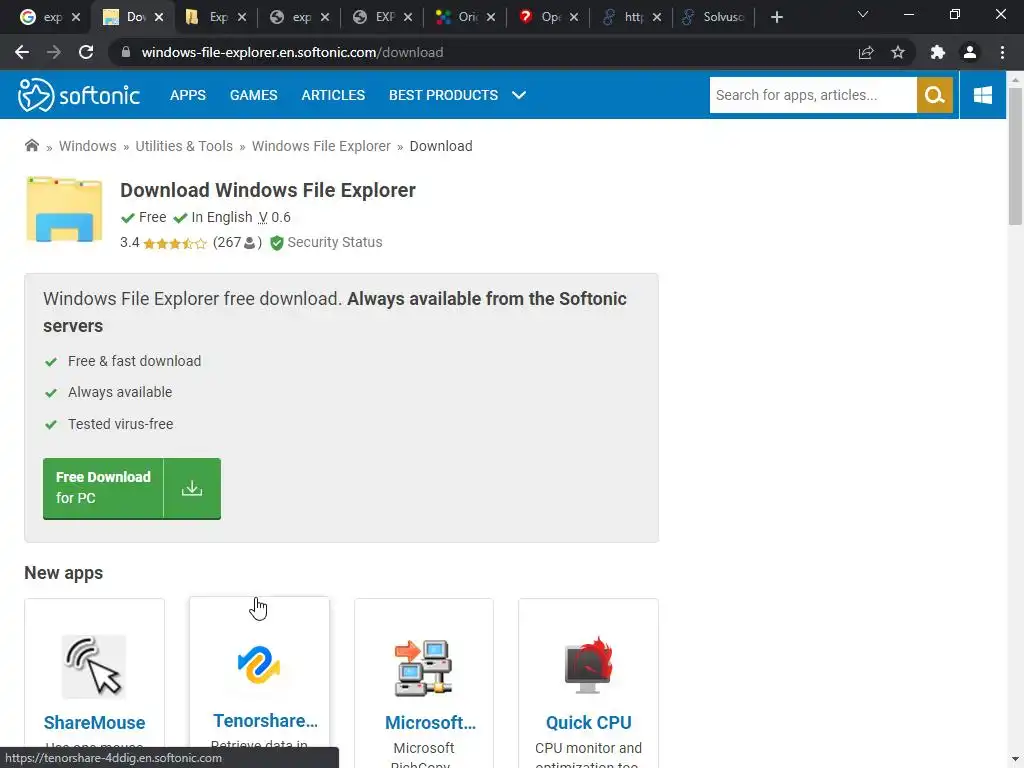1024x768 pixels.
Task: Go back to previous page
Action: (x=22, y=52)
